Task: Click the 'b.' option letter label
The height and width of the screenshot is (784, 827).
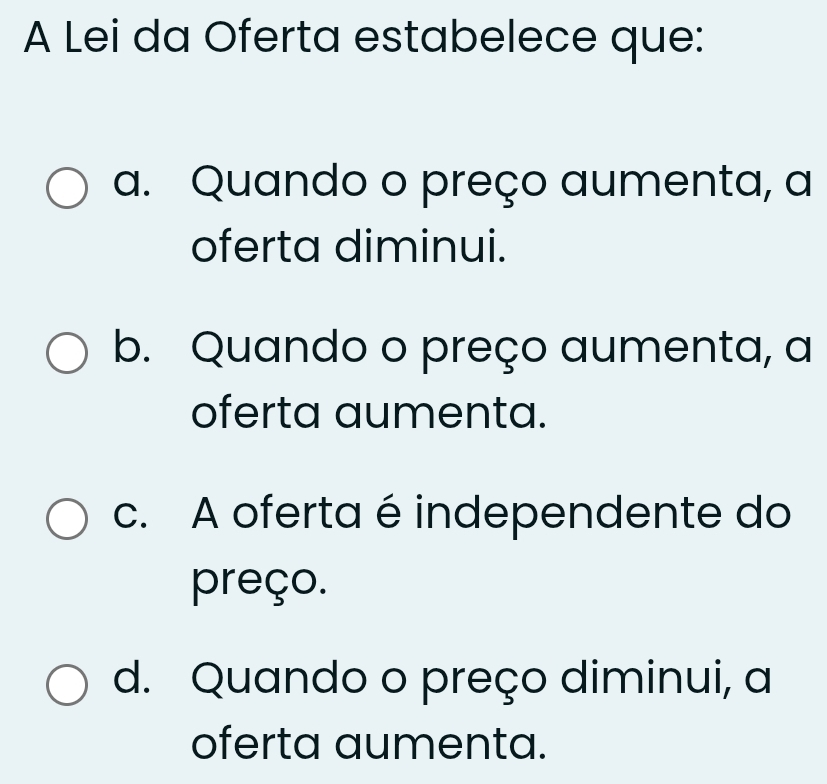Action: (136, 351)
